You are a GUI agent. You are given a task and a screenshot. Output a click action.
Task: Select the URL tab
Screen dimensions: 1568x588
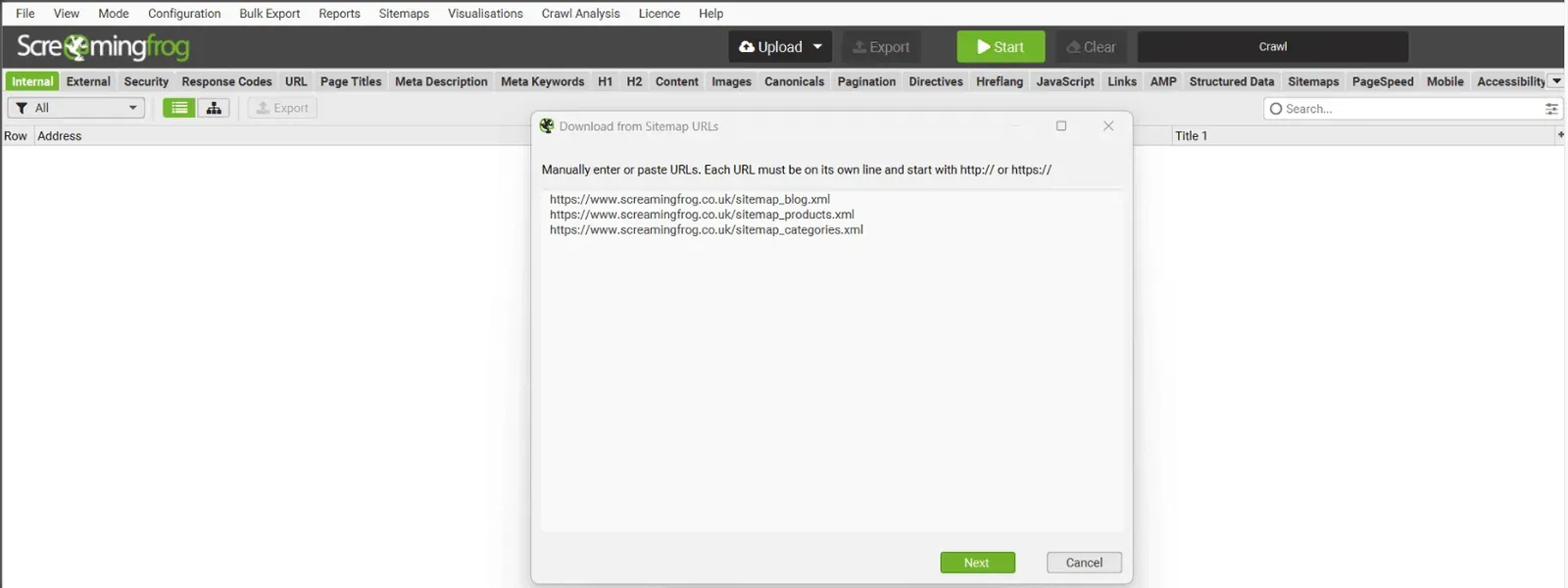296,81
